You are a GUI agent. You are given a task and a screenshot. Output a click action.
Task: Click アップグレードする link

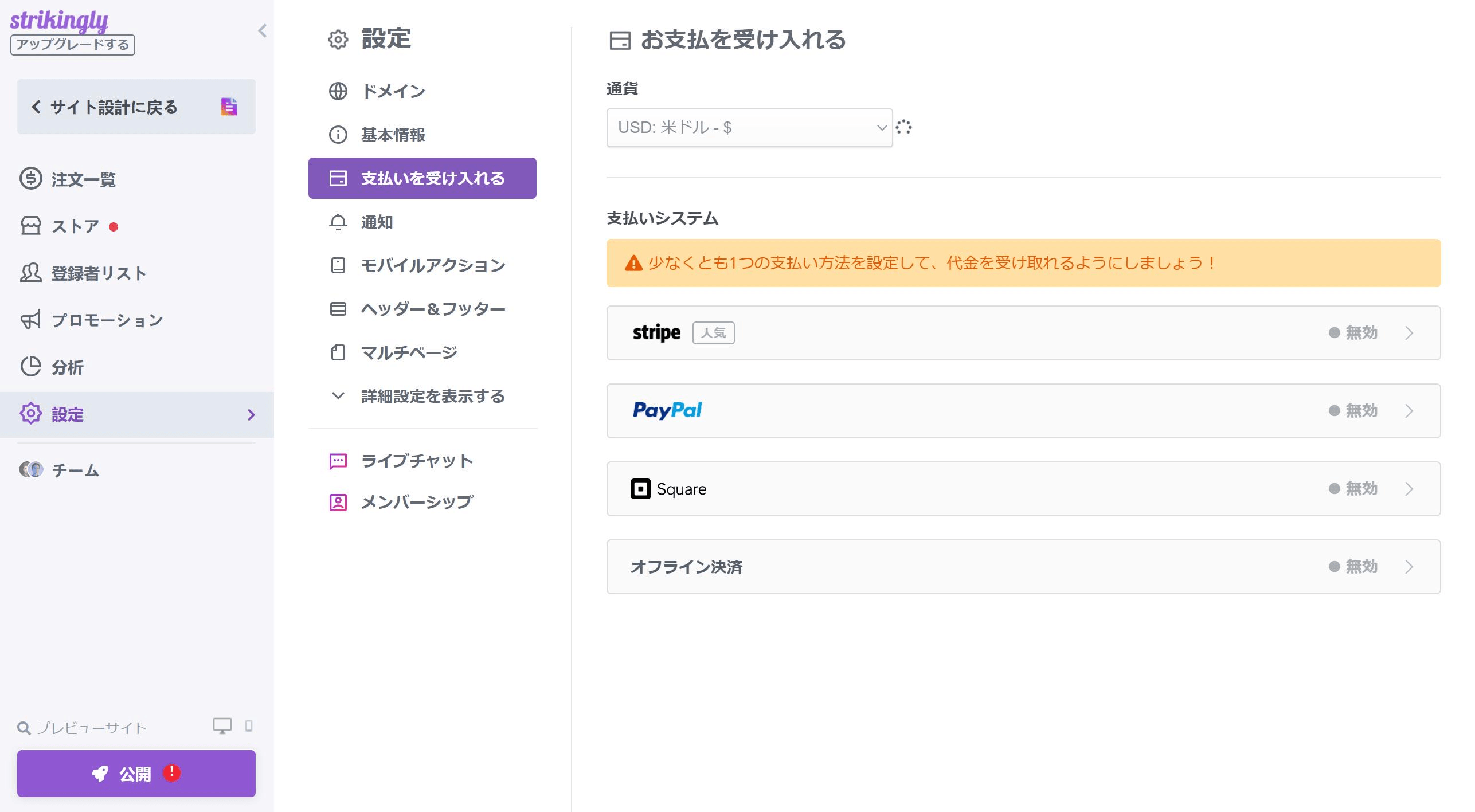(x=73, y=45)
